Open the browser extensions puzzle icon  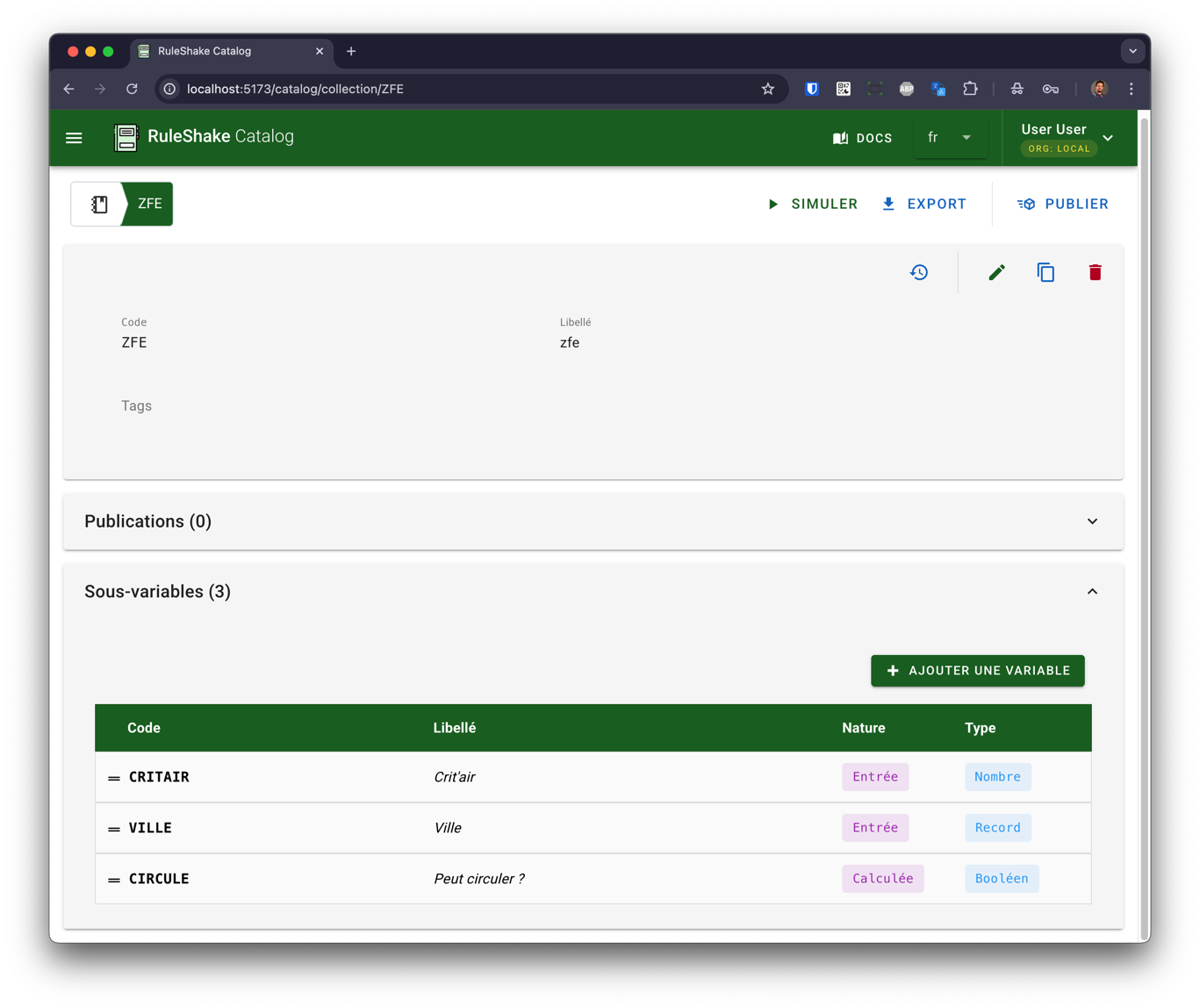(970, 89)
